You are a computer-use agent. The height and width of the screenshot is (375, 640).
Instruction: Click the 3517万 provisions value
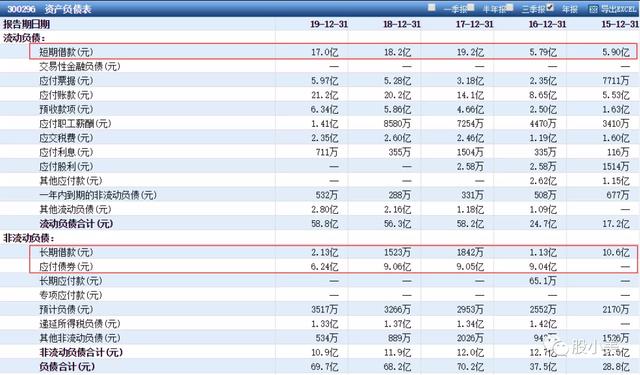[325, 309]
